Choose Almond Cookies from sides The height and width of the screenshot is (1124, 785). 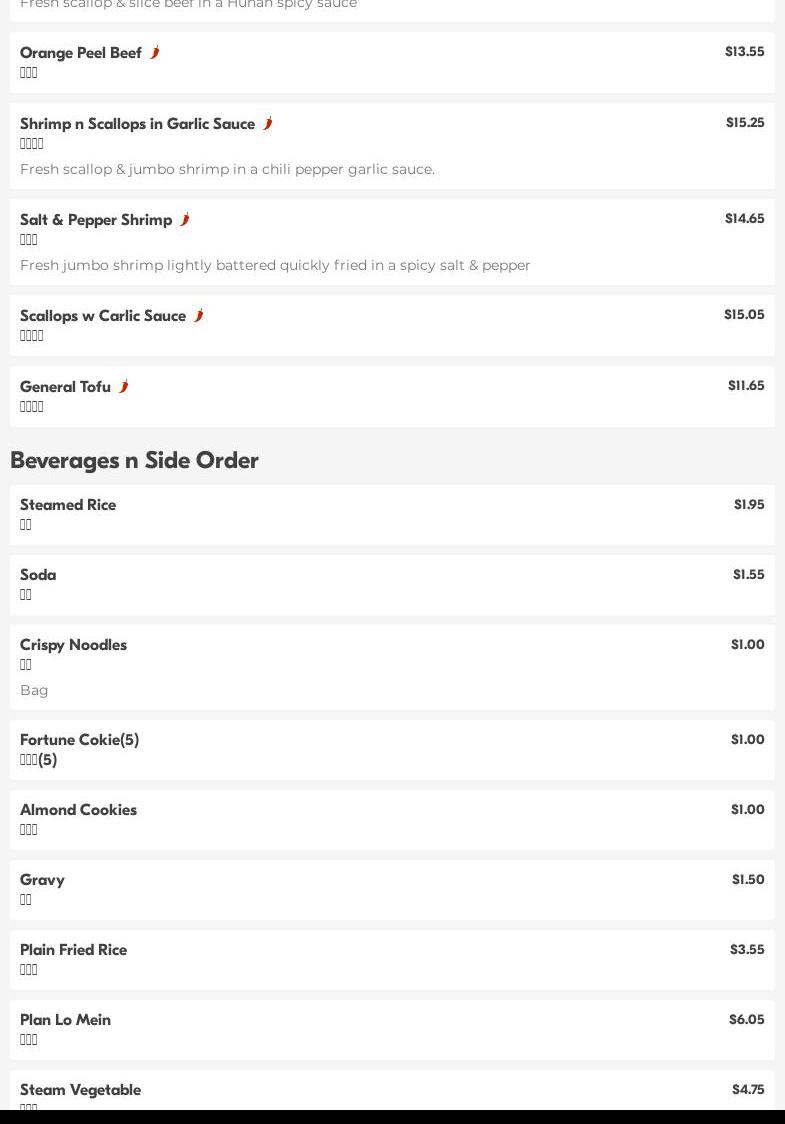(x=78, y=810)
